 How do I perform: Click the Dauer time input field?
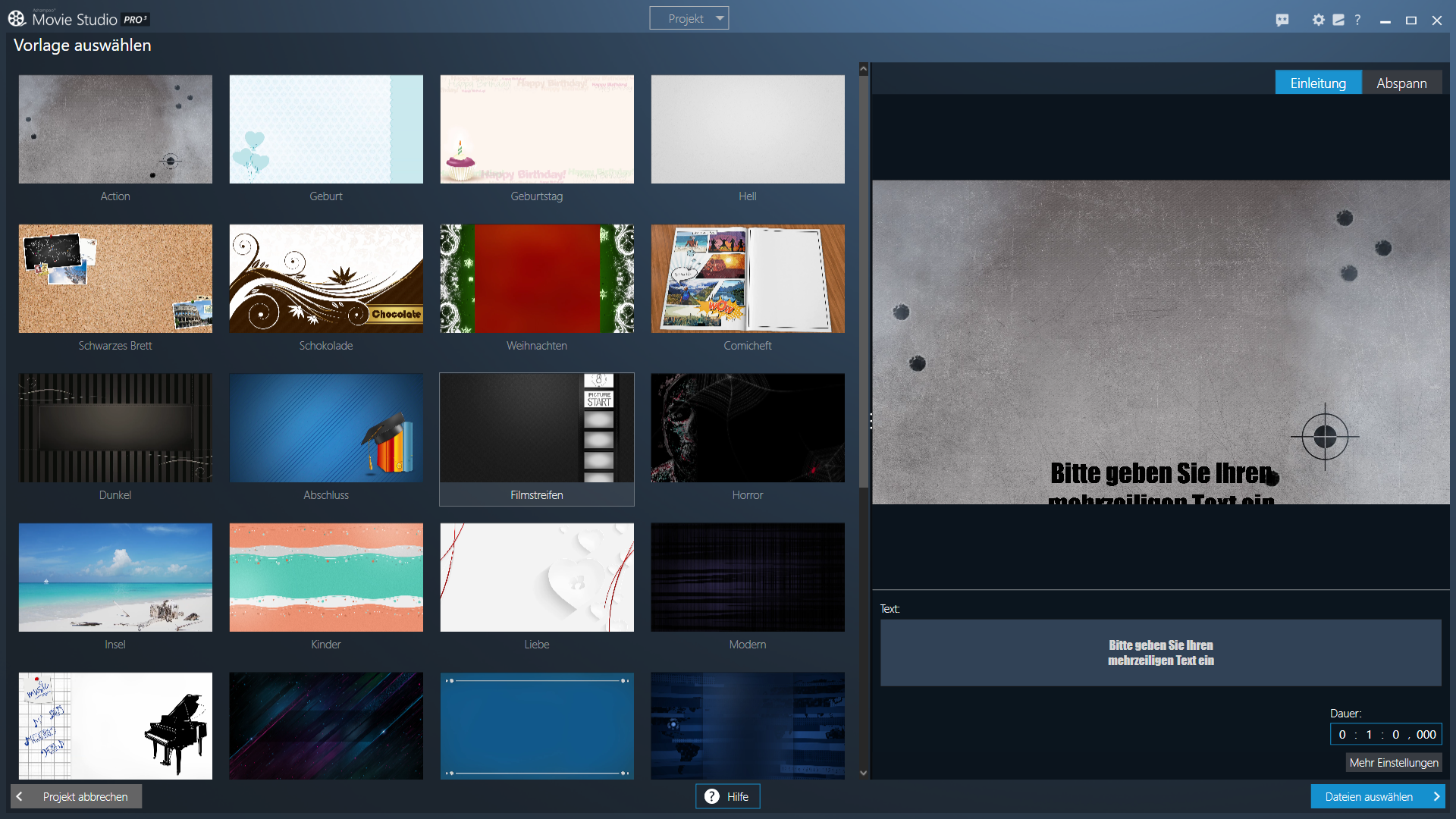point(1385,734)
